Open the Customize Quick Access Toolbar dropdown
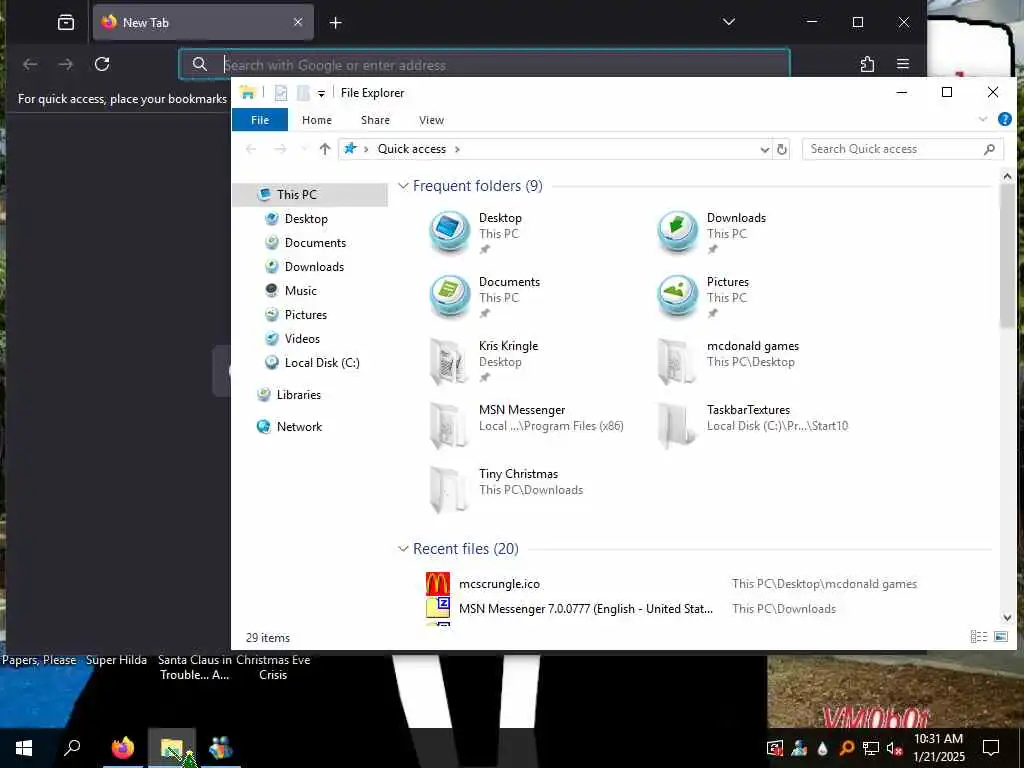 (x=321, y=93)
